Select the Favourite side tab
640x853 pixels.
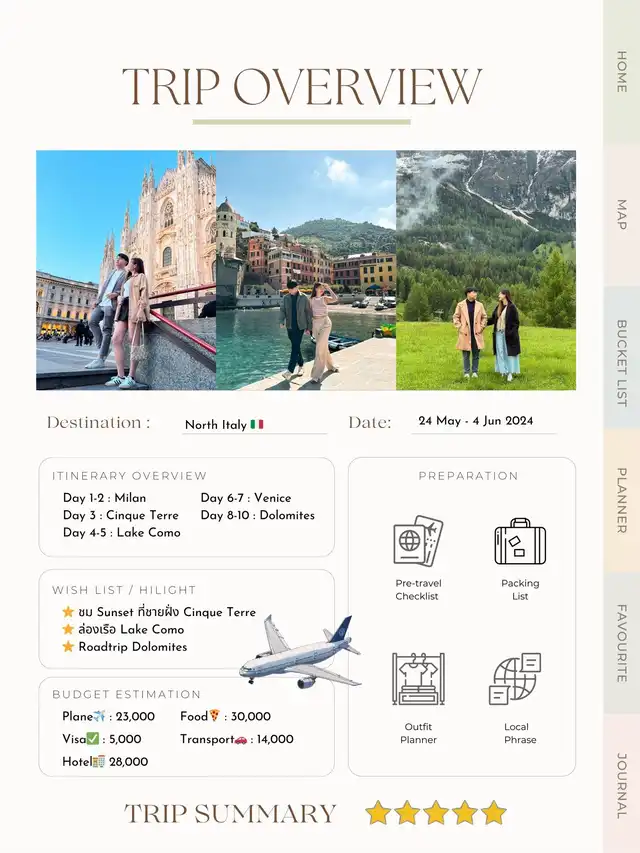[621, 643]
